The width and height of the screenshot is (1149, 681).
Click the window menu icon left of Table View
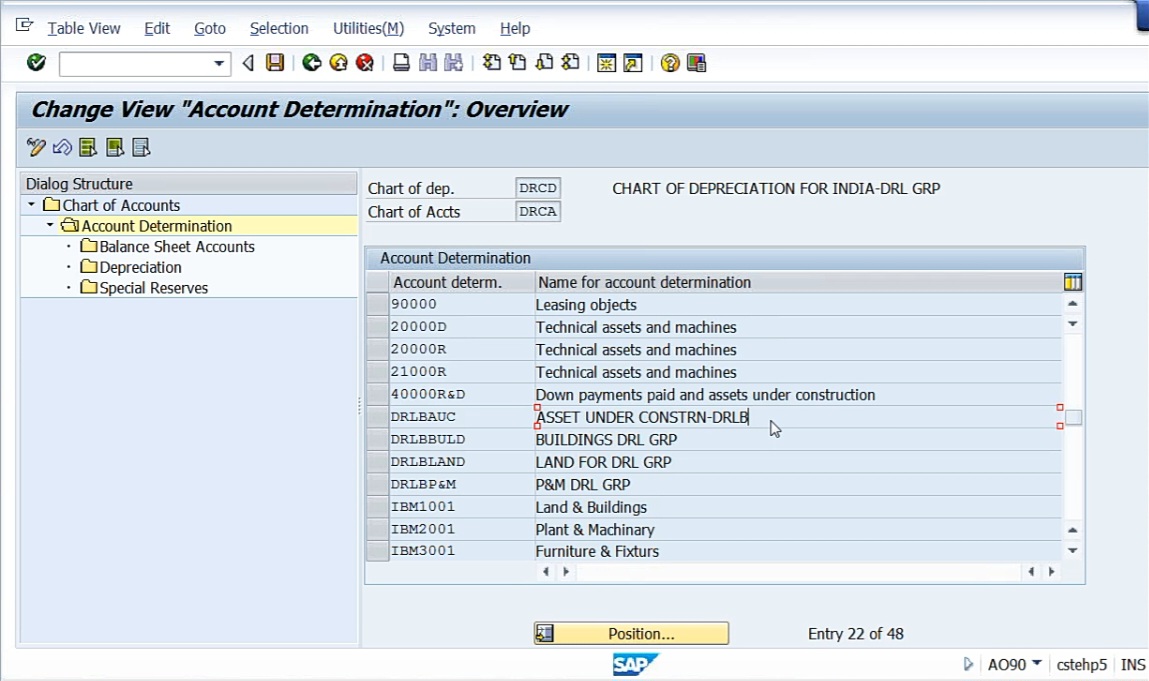(24, 26)
